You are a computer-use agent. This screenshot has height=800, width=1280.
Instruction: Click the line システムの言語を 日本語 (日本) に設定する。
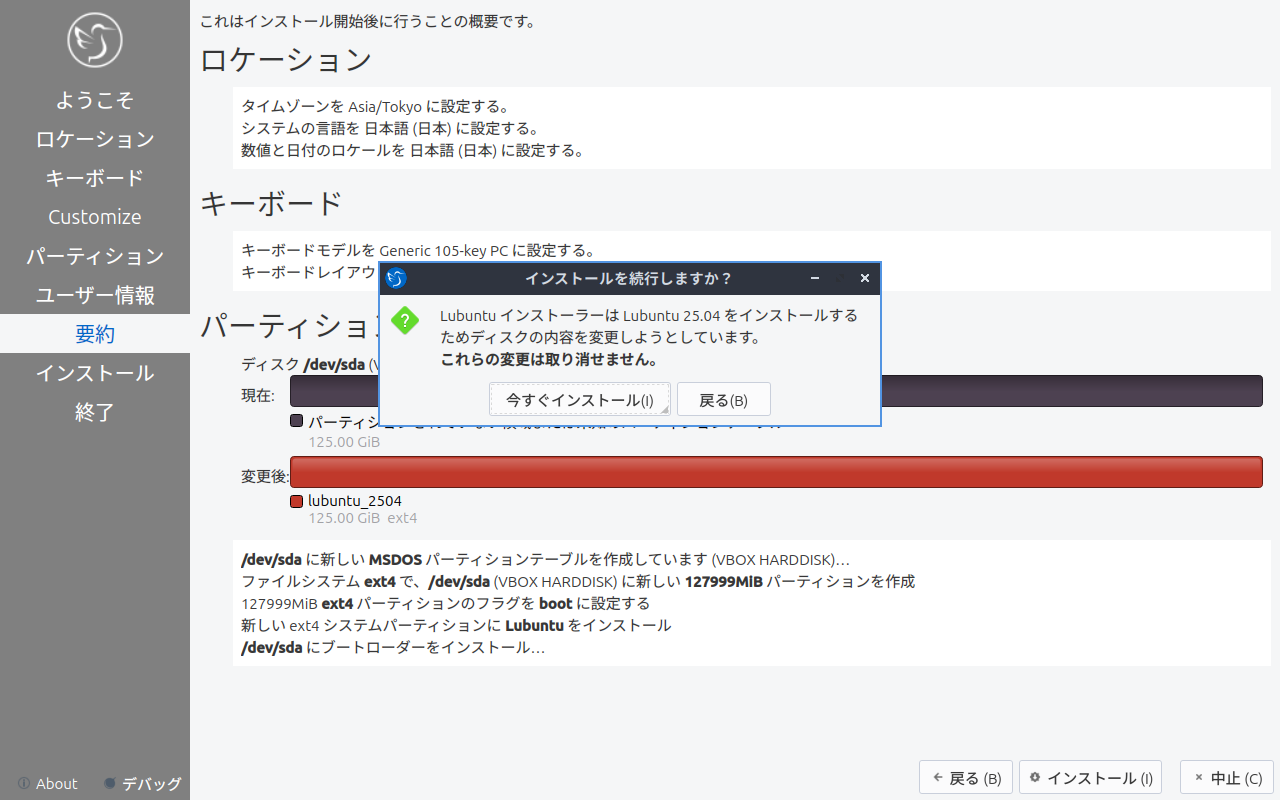[x=391, y=128]
